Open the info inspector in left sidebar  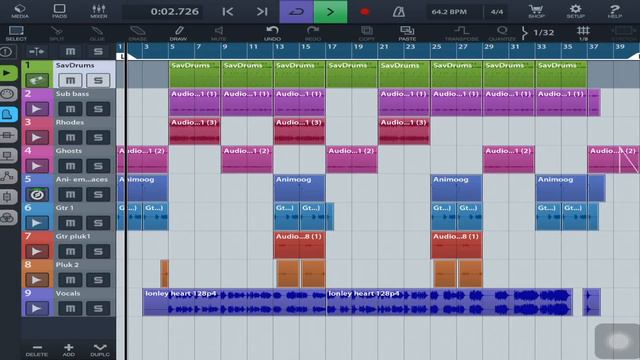pos(7,52)
